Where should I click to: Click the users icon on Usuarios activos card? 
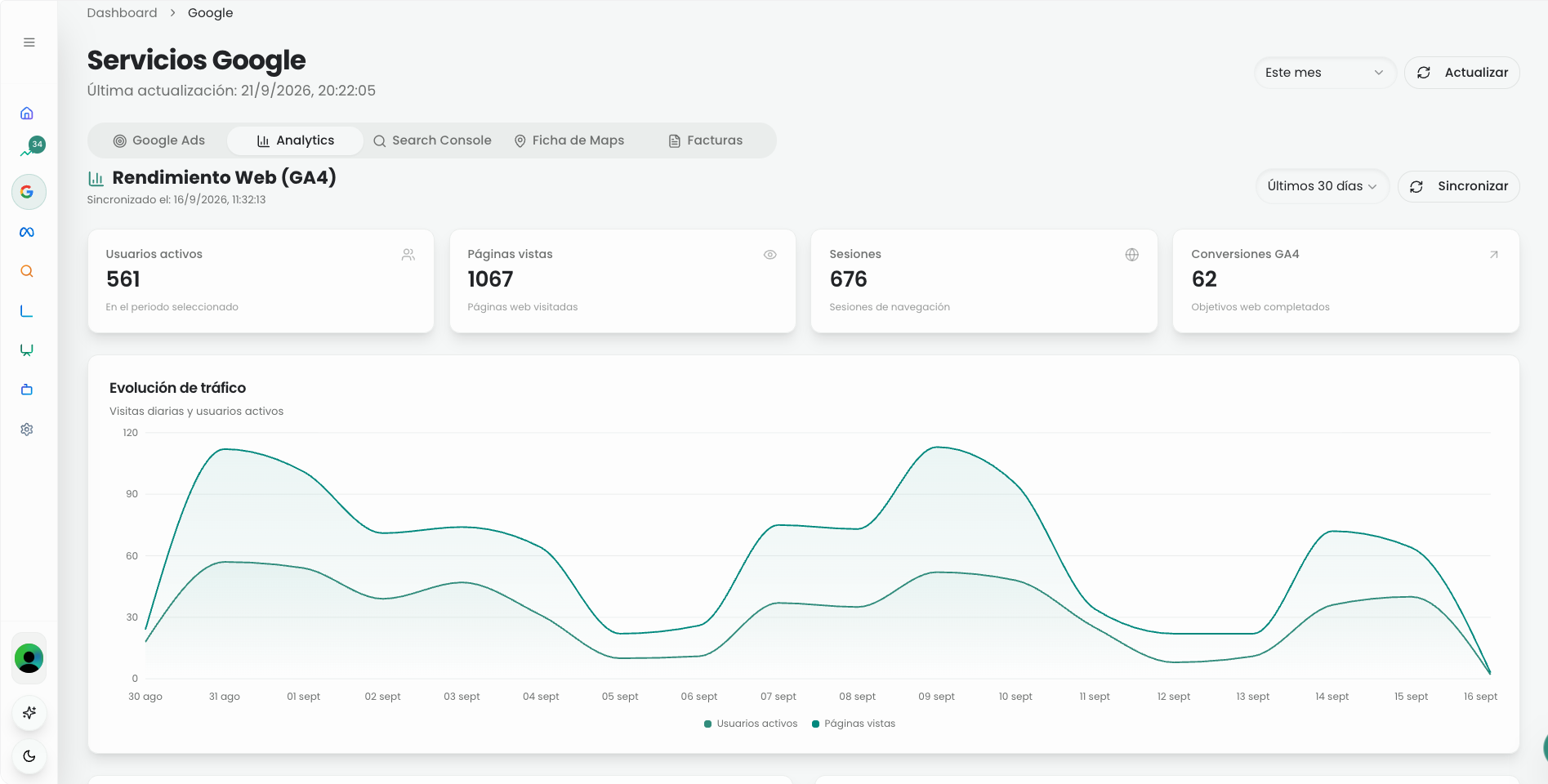(x=408, y=255)
